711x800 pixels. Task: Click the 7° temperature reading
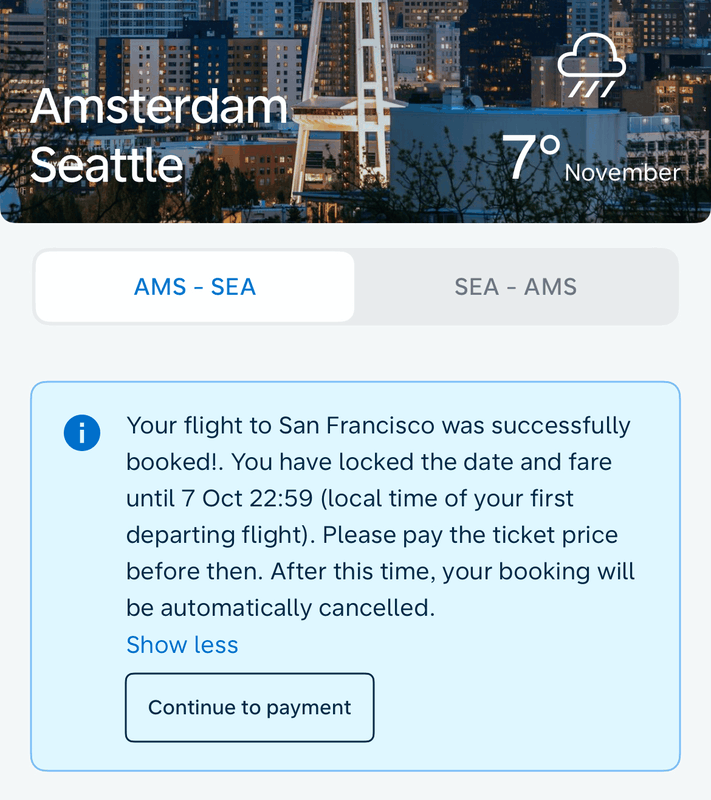tap(529, 160)
